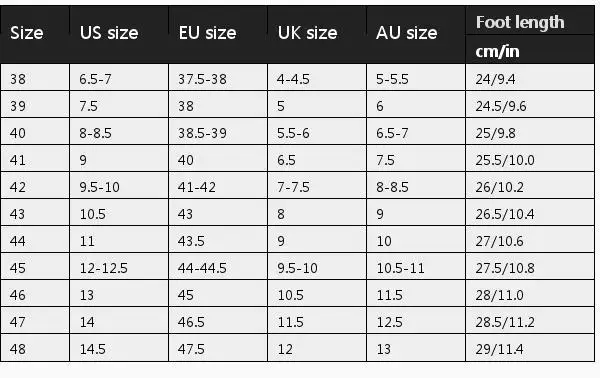Click AU size cell "10.5-11"
This screenshot has width=600, height=378.
click(x=416, y=266)
